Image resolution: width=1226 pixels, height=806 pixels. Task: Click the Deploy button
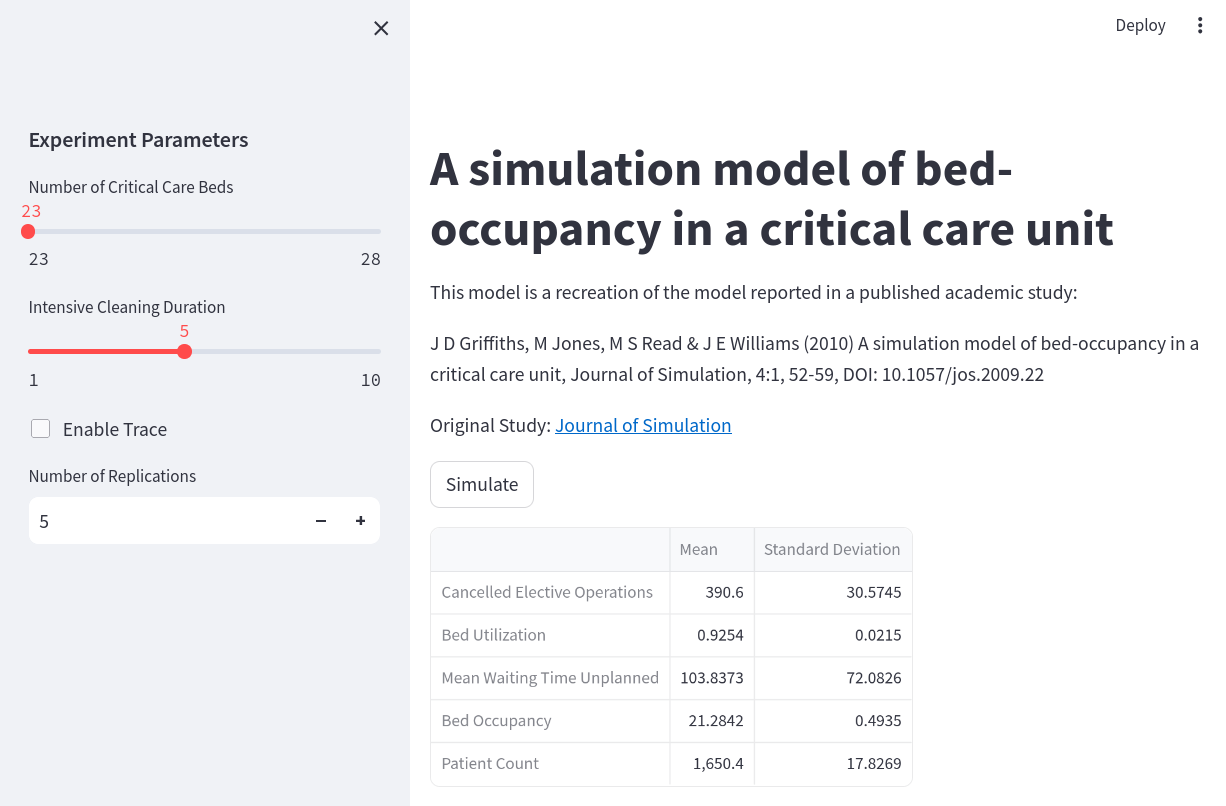point(1140,26)
